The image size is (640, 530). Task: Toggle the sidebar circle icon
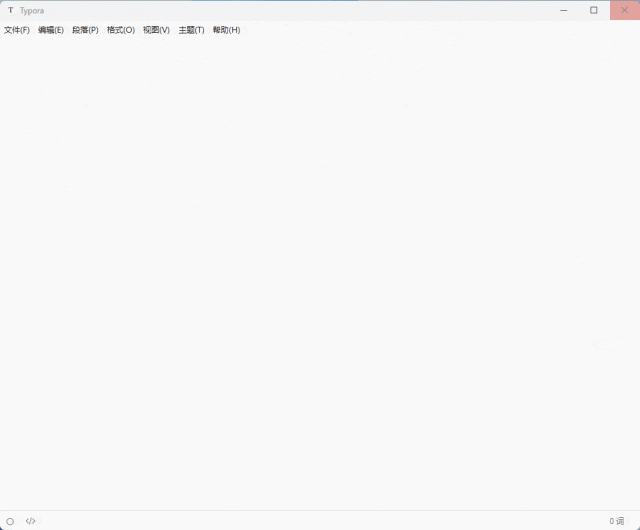[10, 521]
